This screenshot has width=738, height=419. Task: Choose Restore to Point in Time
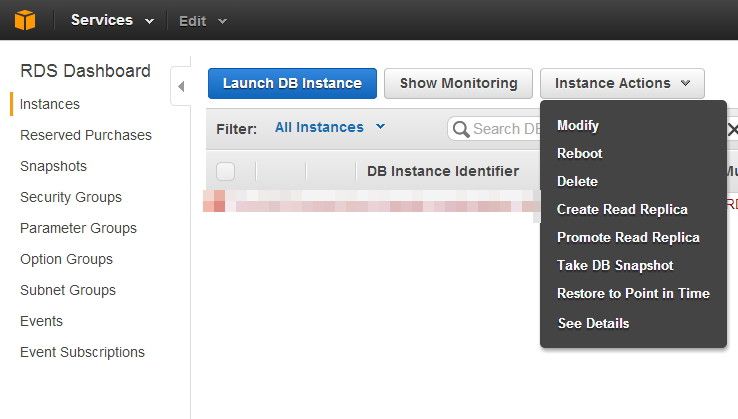(x=633, y=294)
